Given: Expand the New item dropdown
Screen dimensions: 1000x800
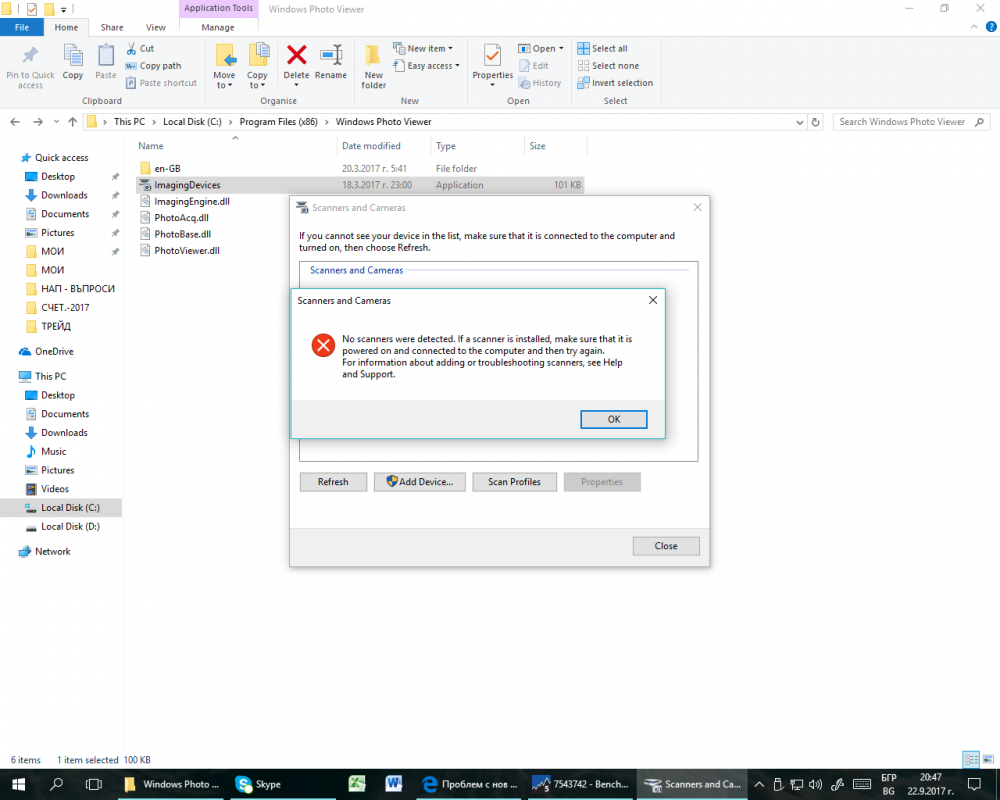Looking at the screenshot, I should (423, 48).
